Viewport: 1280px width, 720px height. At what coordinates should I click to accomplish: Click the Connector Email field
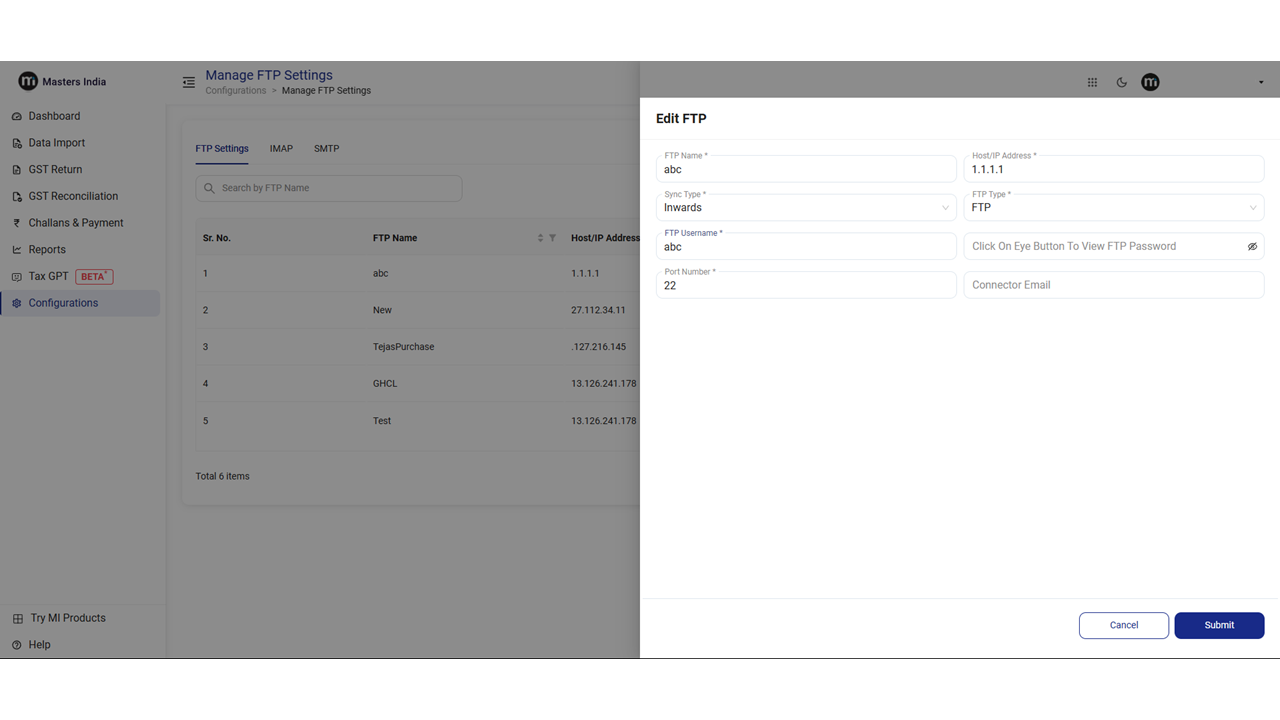(1113, 285)
